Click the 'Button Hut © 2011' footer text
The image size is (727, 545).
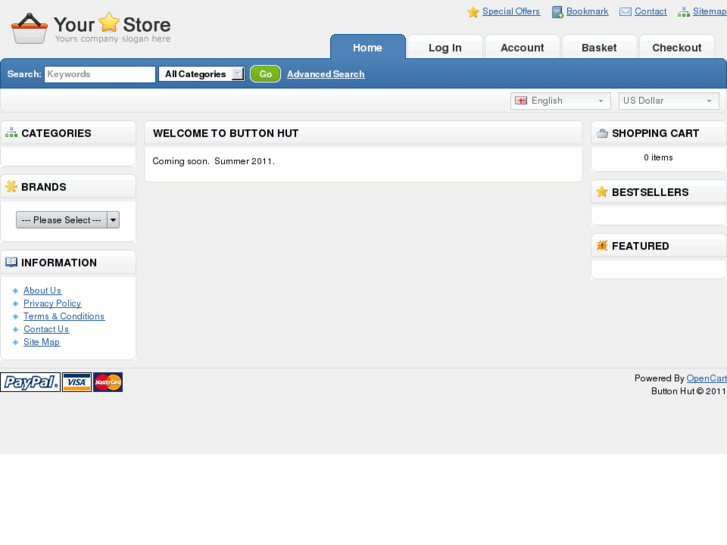coord(689,391)
